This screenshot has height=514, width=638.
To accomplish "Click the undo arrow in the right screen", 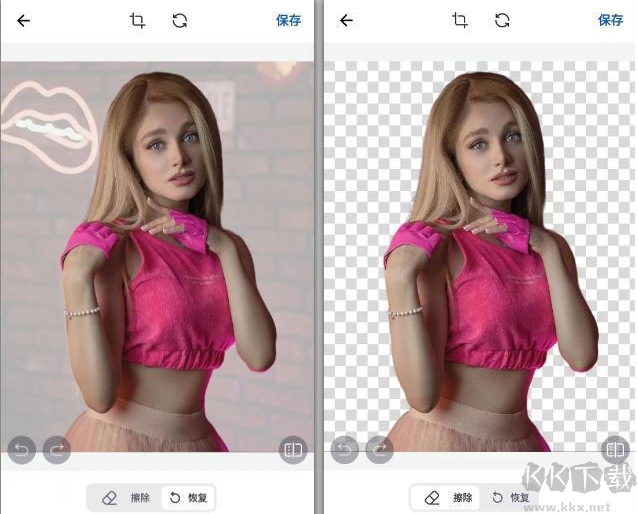I will [x=345, y=451].
